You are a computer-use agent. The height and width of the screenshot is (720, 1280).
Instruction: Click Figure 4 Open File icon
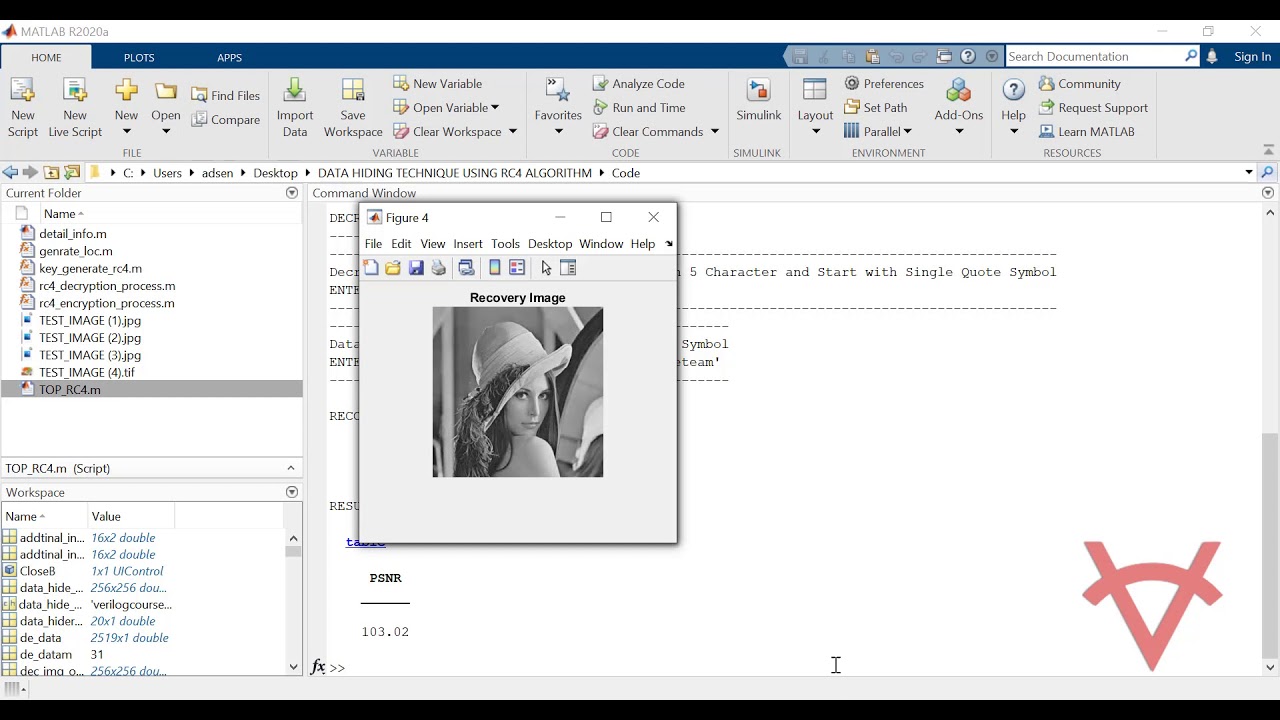pyautogui.click(x=393, y=268)
